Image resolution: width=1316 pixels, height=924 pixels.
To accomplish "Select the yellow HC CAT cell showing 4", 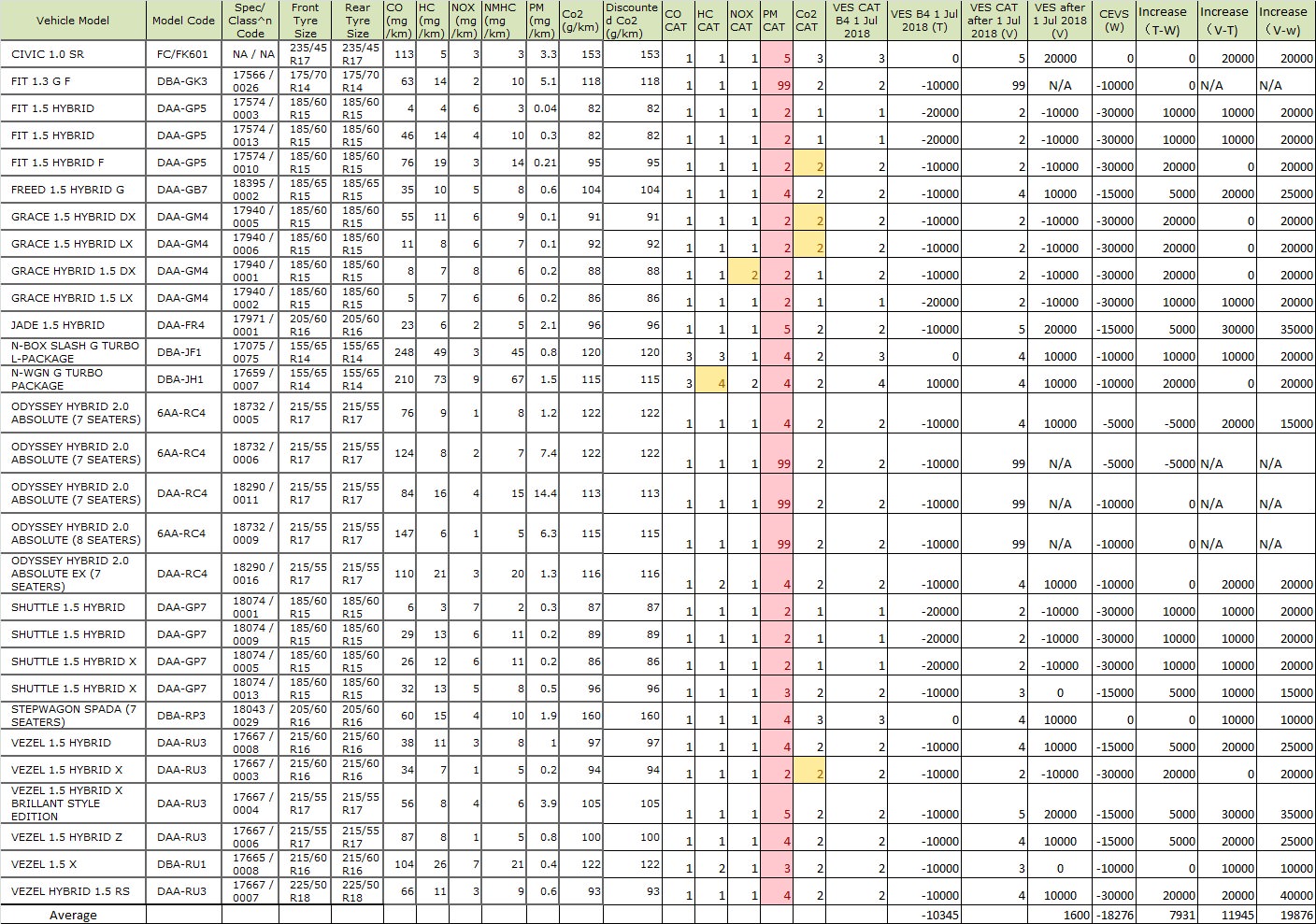I will [709, 379].
